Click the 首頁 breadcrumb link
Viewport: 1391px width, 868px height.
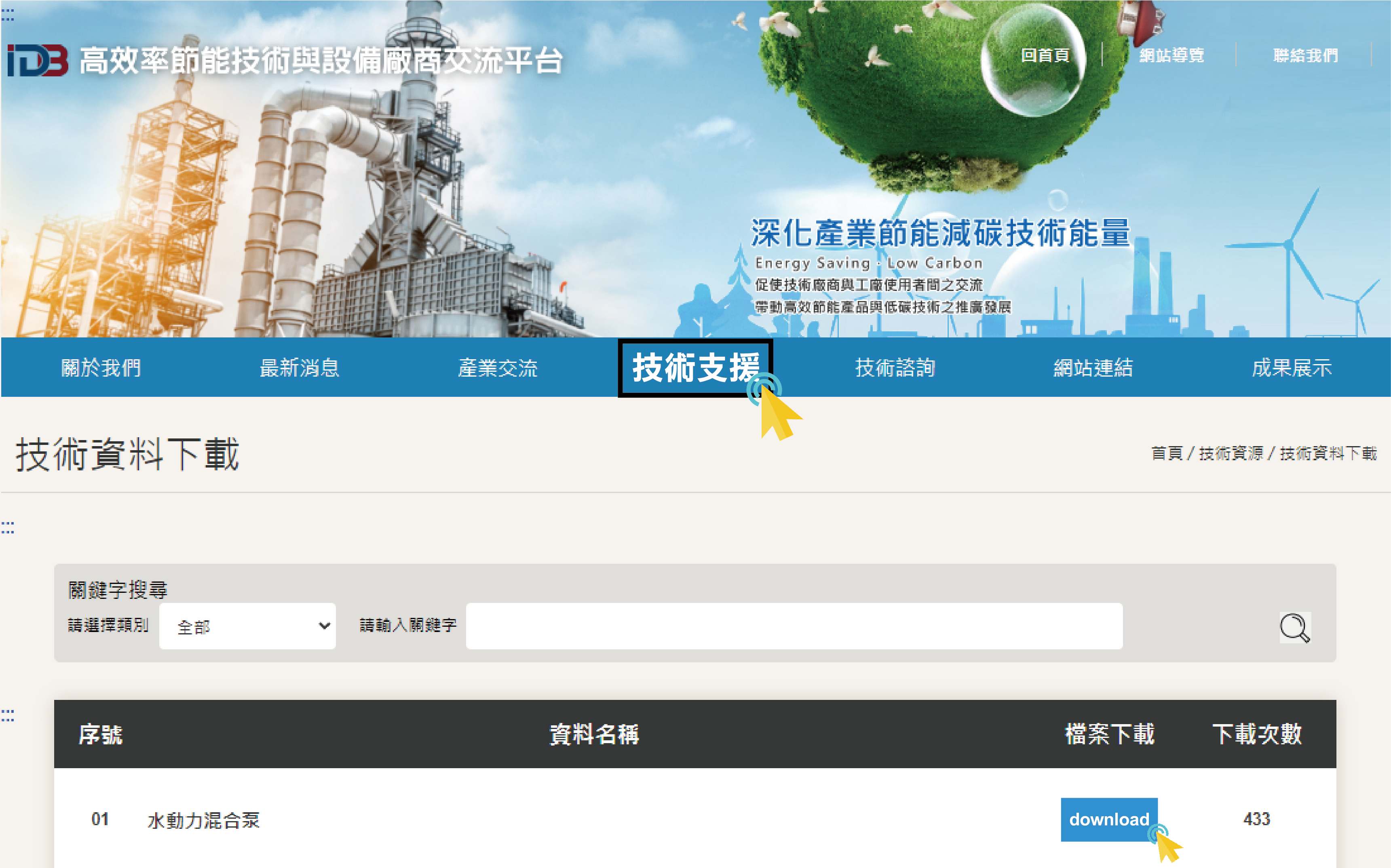(1166, 453)
